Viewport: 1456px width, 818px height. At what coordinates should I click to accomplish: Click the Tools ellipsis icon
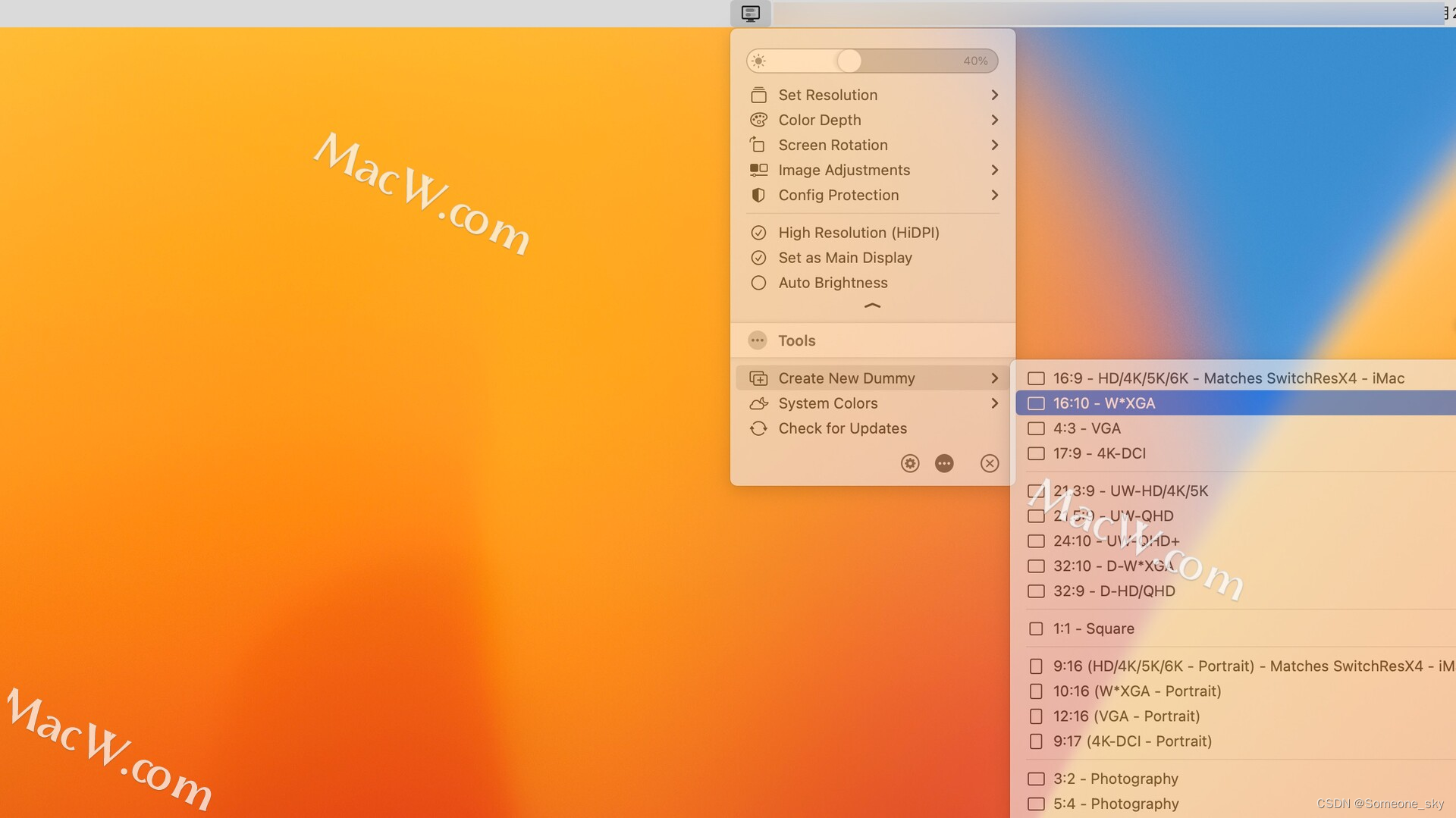tap(758, 340)
